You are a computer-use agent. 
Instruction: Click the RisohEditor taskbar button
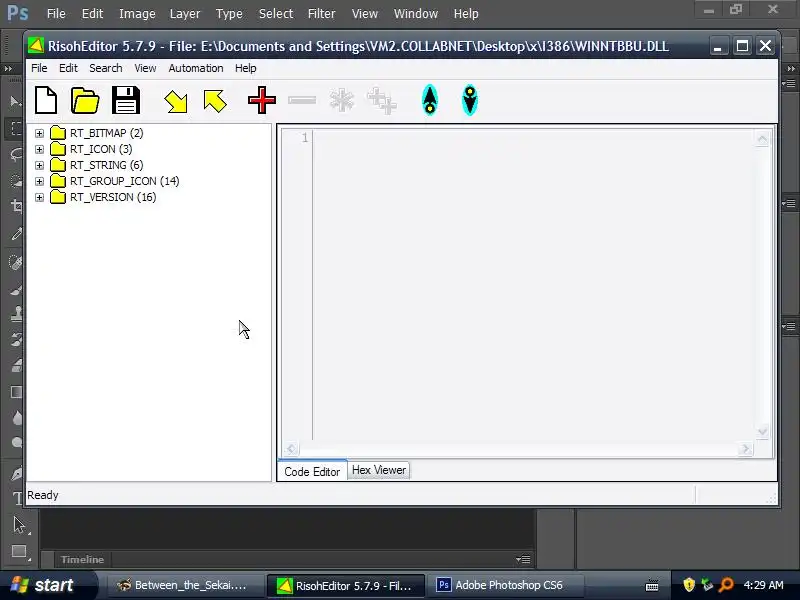tap(346, 585)
